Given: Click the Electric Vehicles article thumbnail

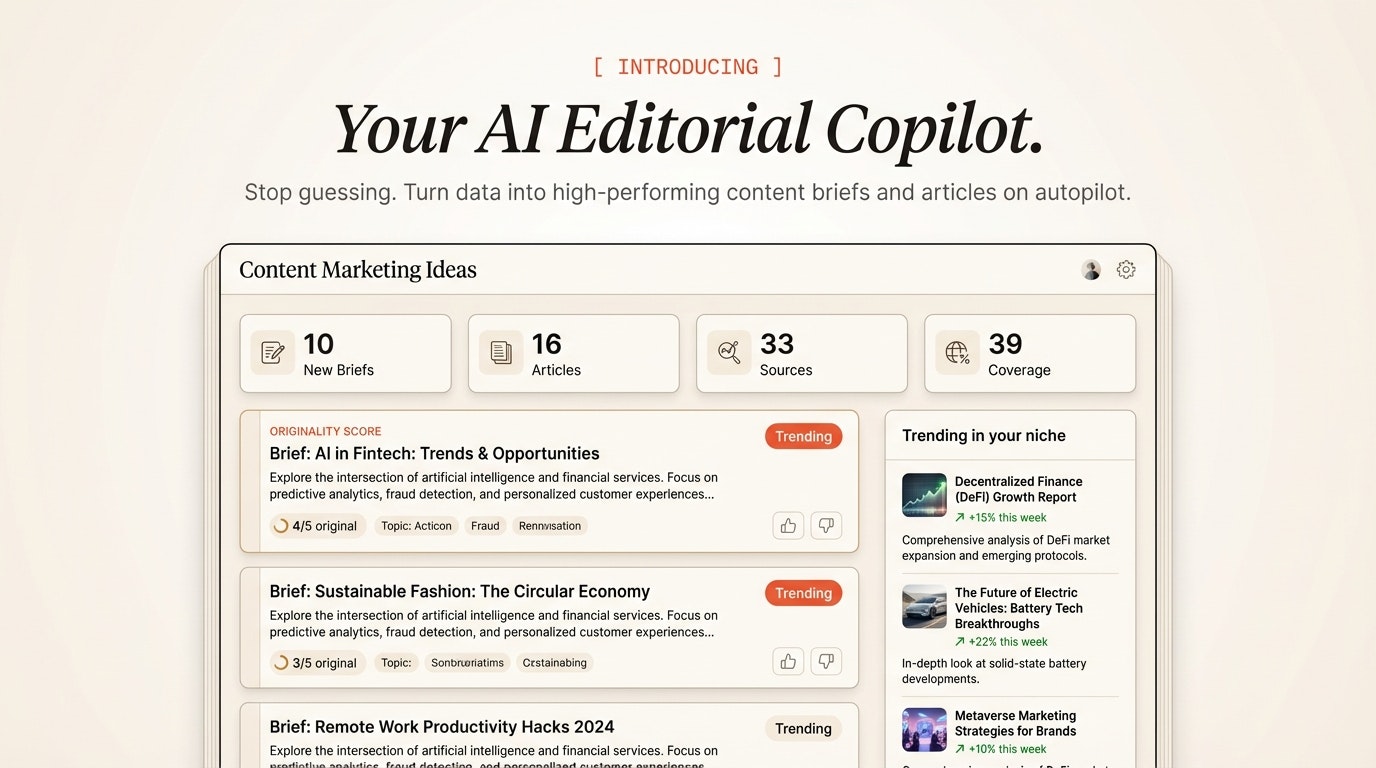Looking at the screenshot, I should coord(923,607).
